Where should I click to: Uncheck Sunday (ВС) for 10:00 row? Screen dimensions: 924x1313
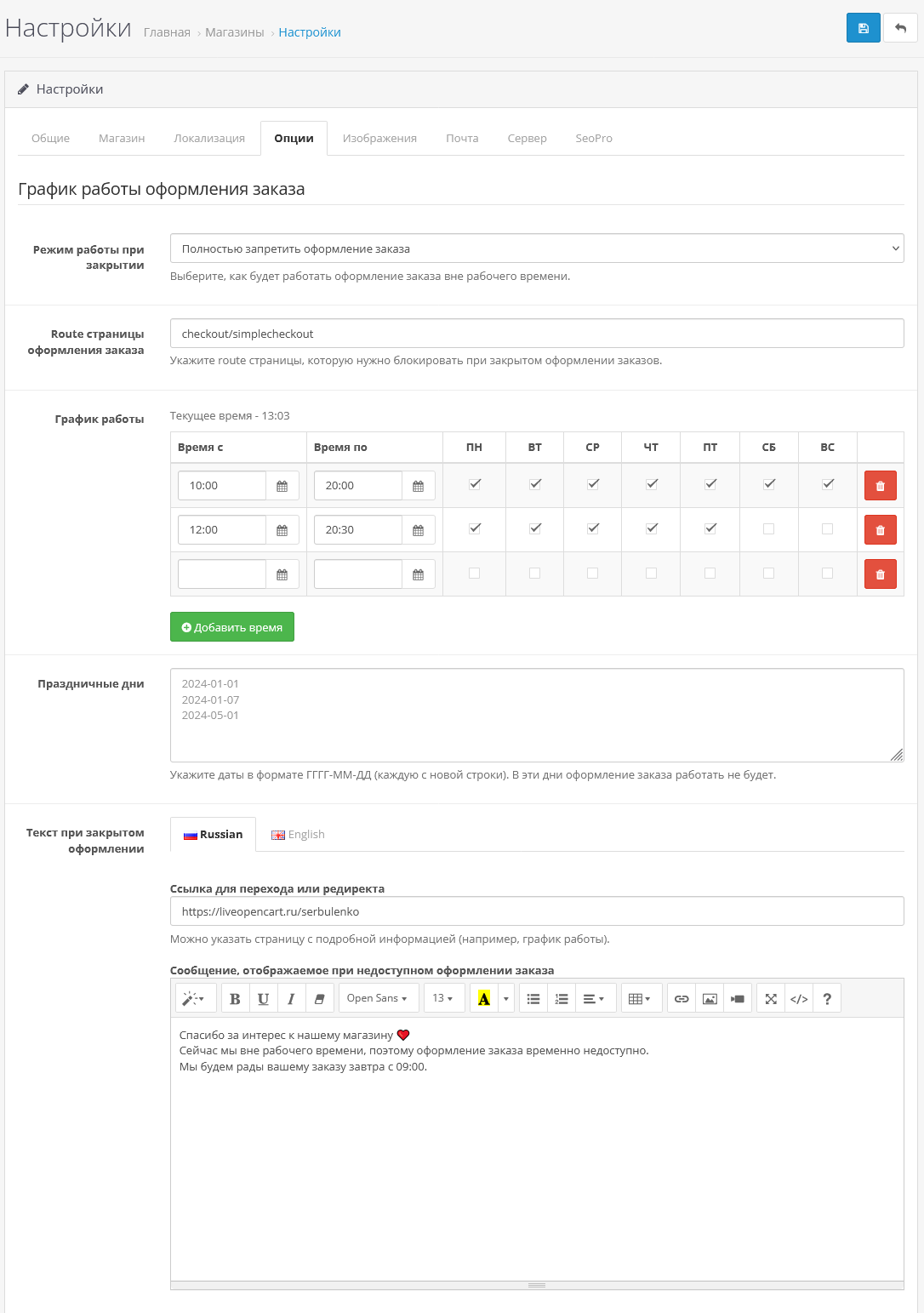tap(828, 484)
